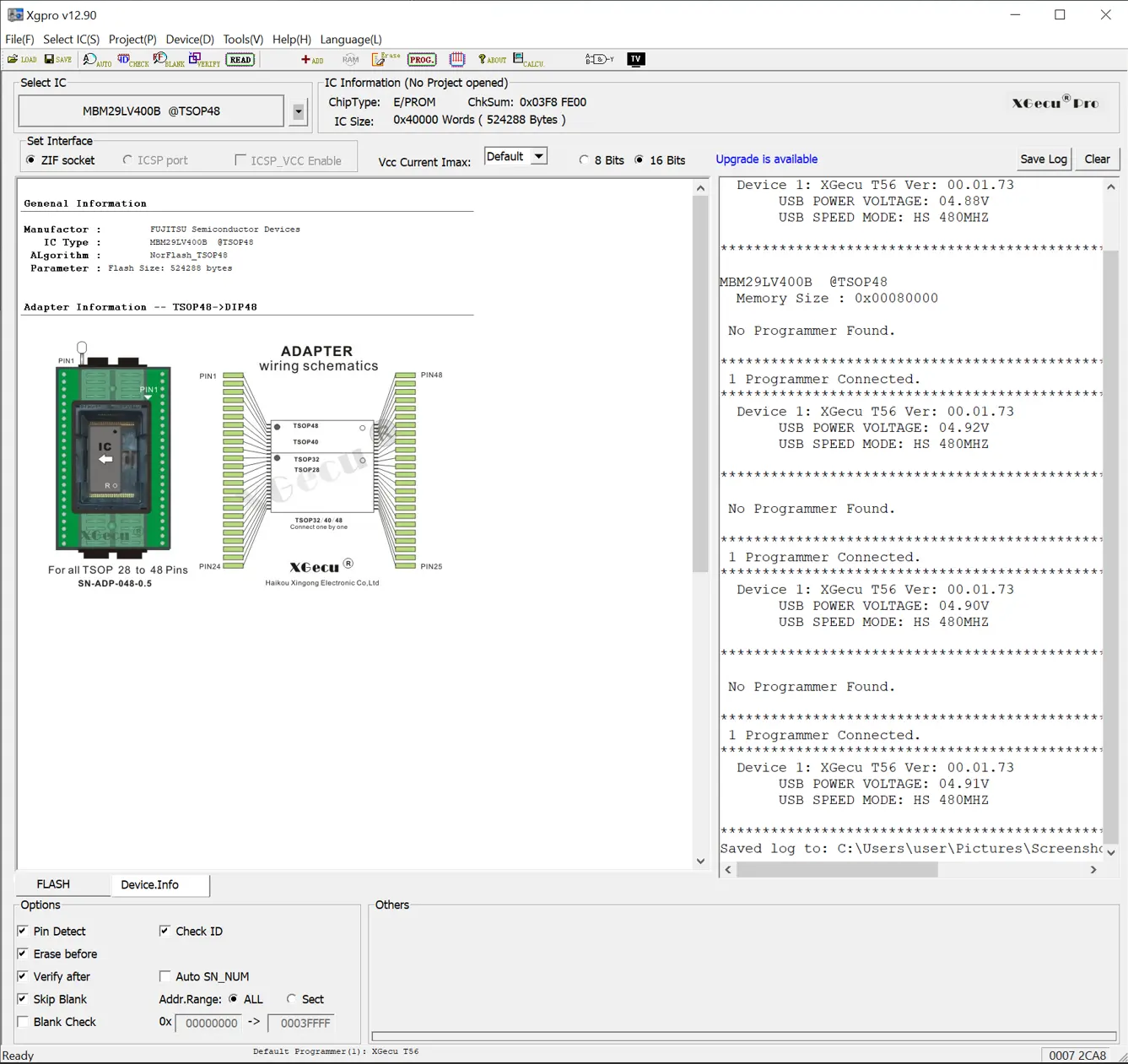Click the log panel scroll up arrow

(x=1111, y=187)
